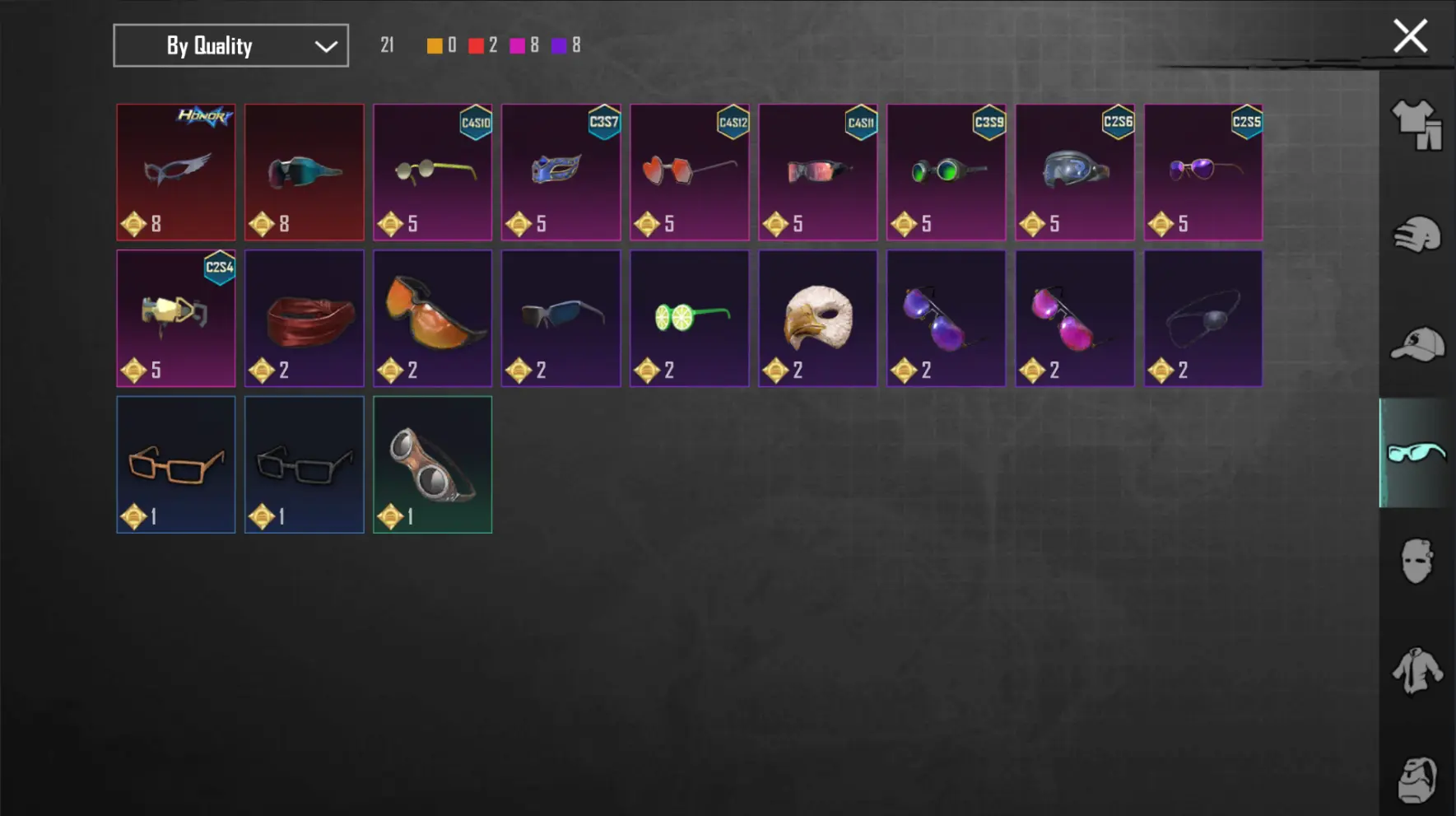Select the jacket category icon
This screenshot has width=1456, height=816.
[x=1417, y=670]
